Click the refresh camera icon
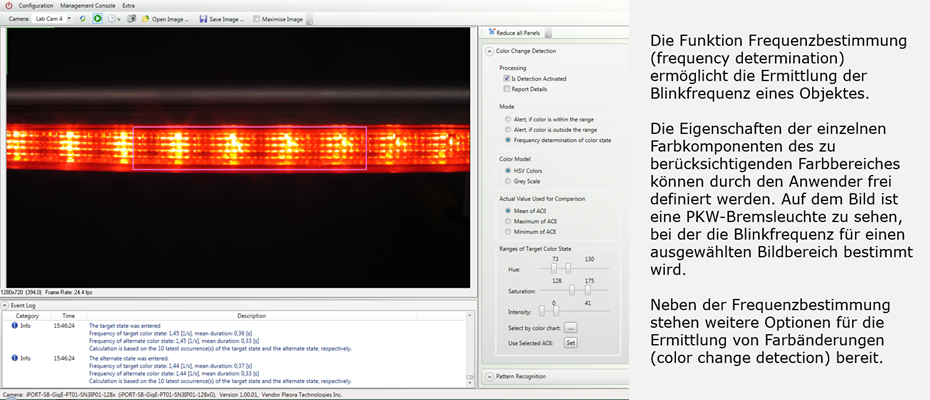The image size is (930, 400). tap(83, 18)
